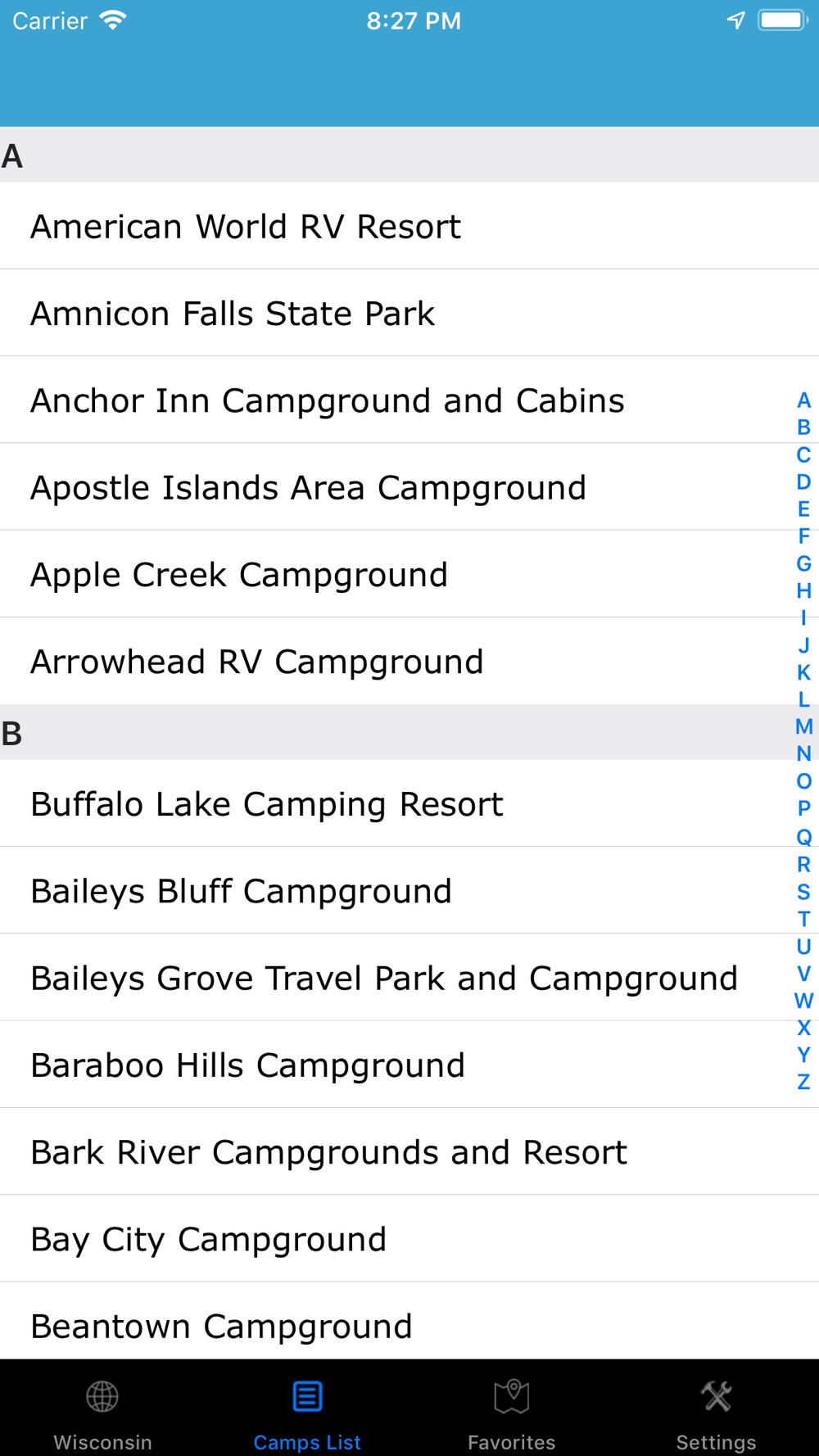Viewport: 819px width, 1456px height.
Task: Jump to letter S in index
Action: pos(803,891)
